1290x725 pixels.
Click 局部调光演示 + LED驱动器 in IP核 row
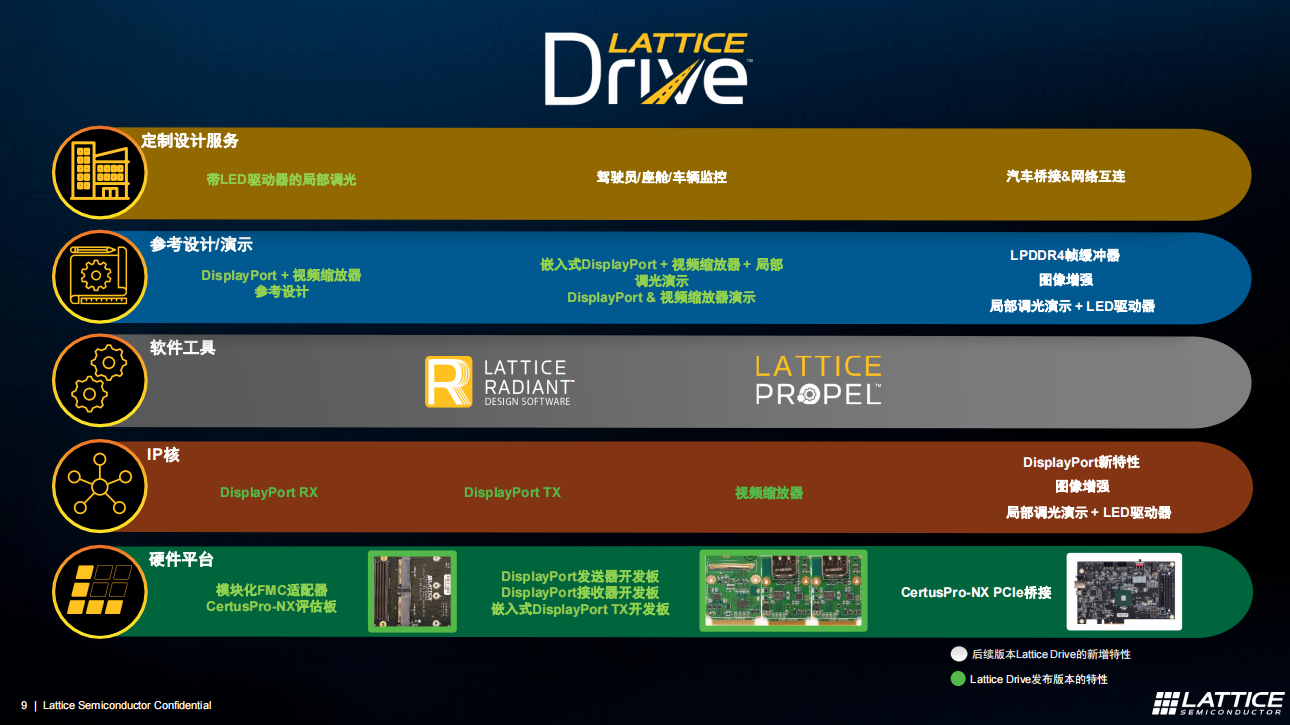pyautogui.click(x=1088, y=512)
